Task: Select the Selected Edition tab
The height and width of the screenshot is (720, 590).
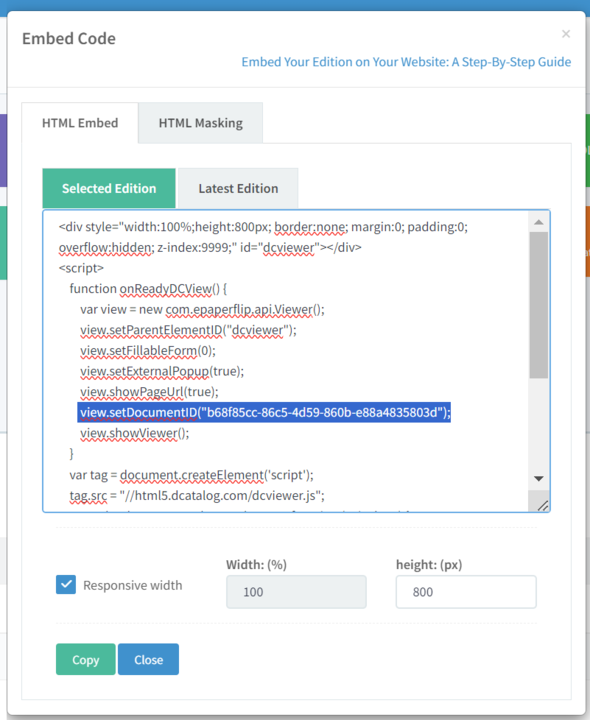Action: (x=109, y=188)
